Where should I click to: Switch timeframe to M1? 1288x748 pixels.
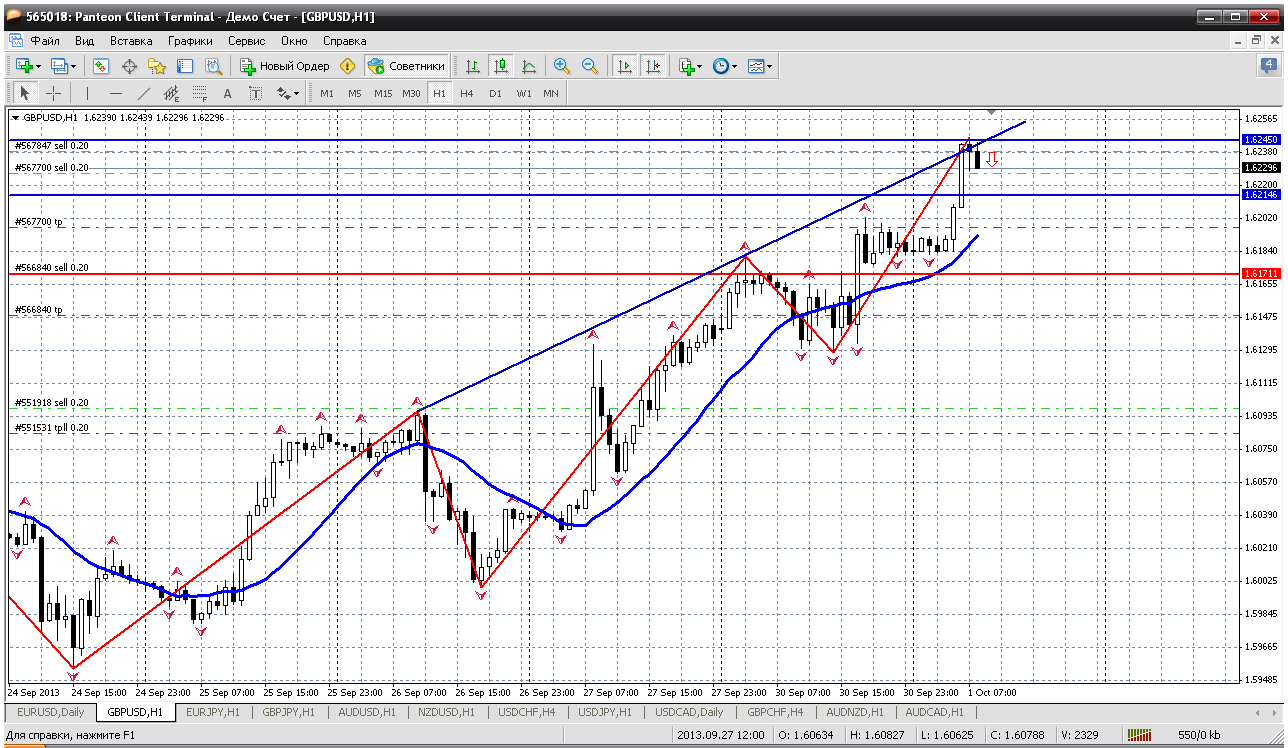[327, 93]
